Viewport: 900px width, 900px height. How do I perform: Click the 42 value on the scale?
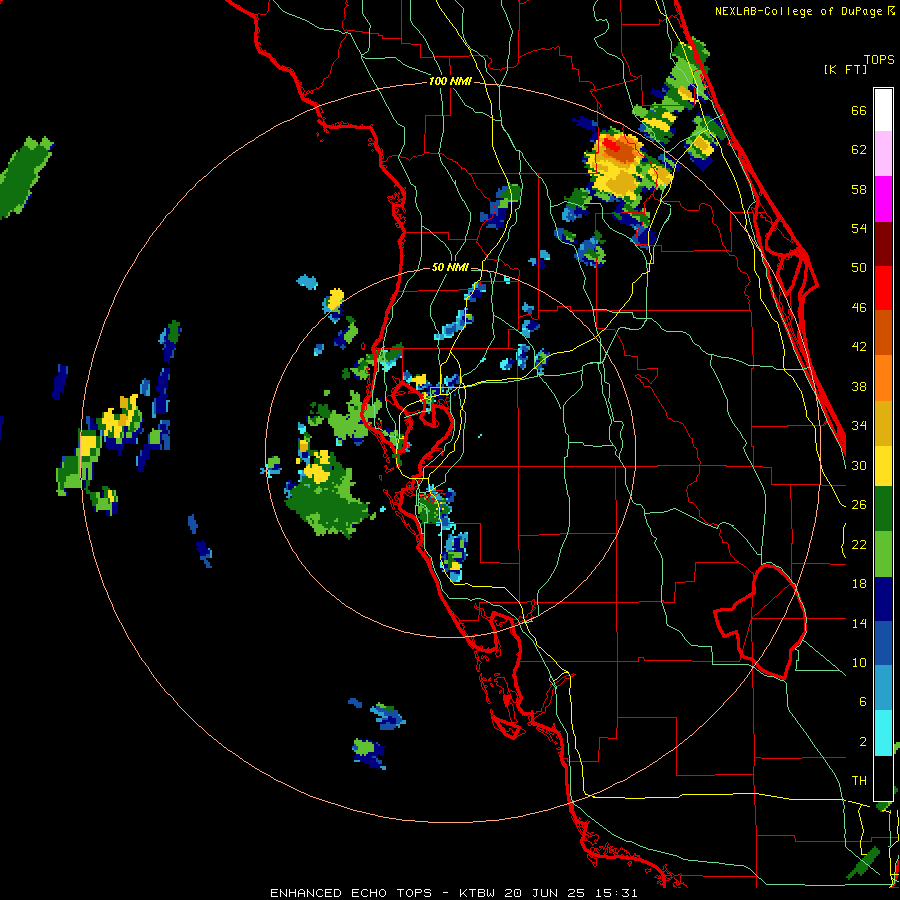click(x=859, y=347)
